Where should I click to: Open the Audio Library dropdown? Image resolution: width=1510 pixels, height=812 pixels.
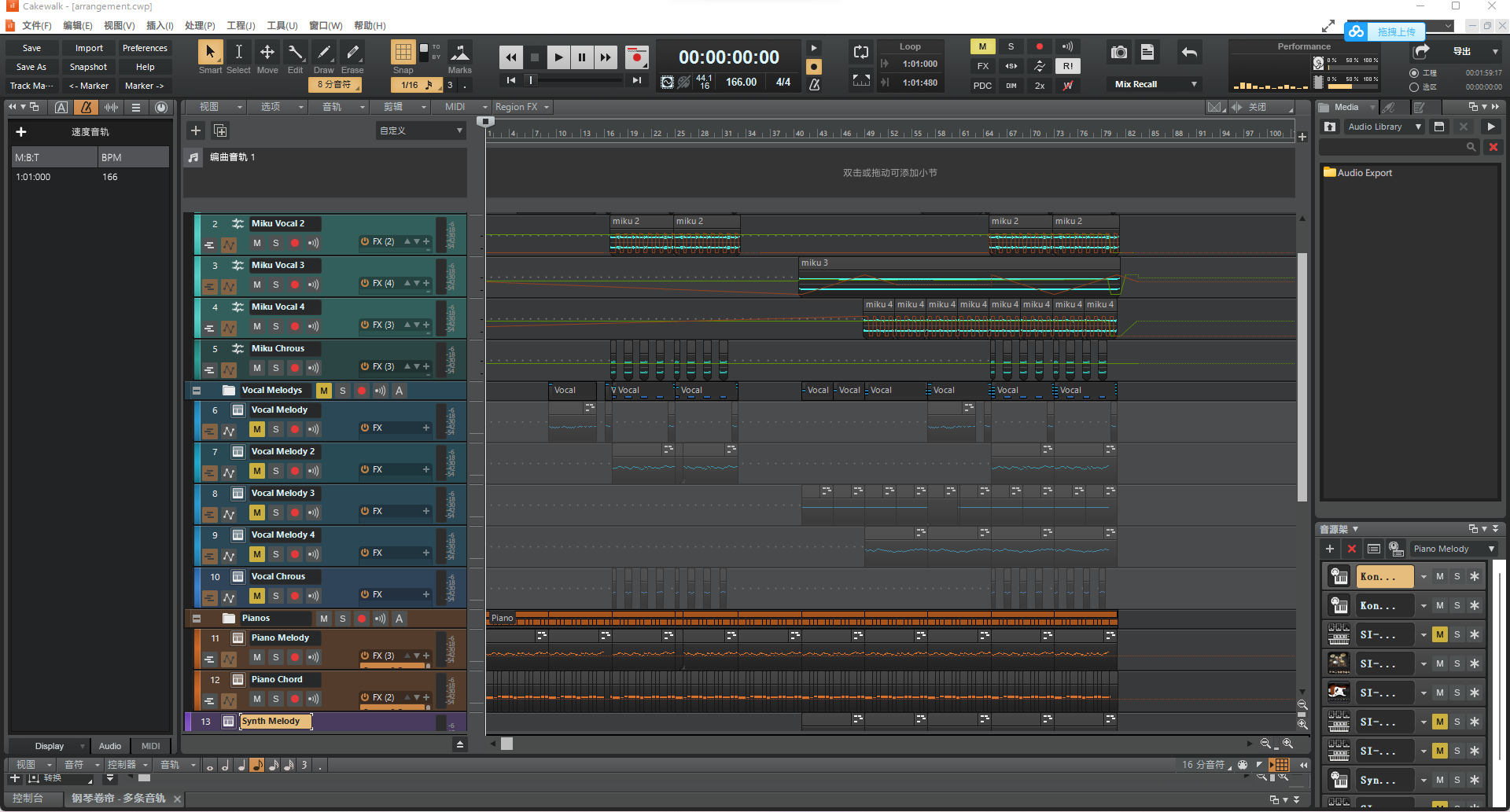(1384, 127)
